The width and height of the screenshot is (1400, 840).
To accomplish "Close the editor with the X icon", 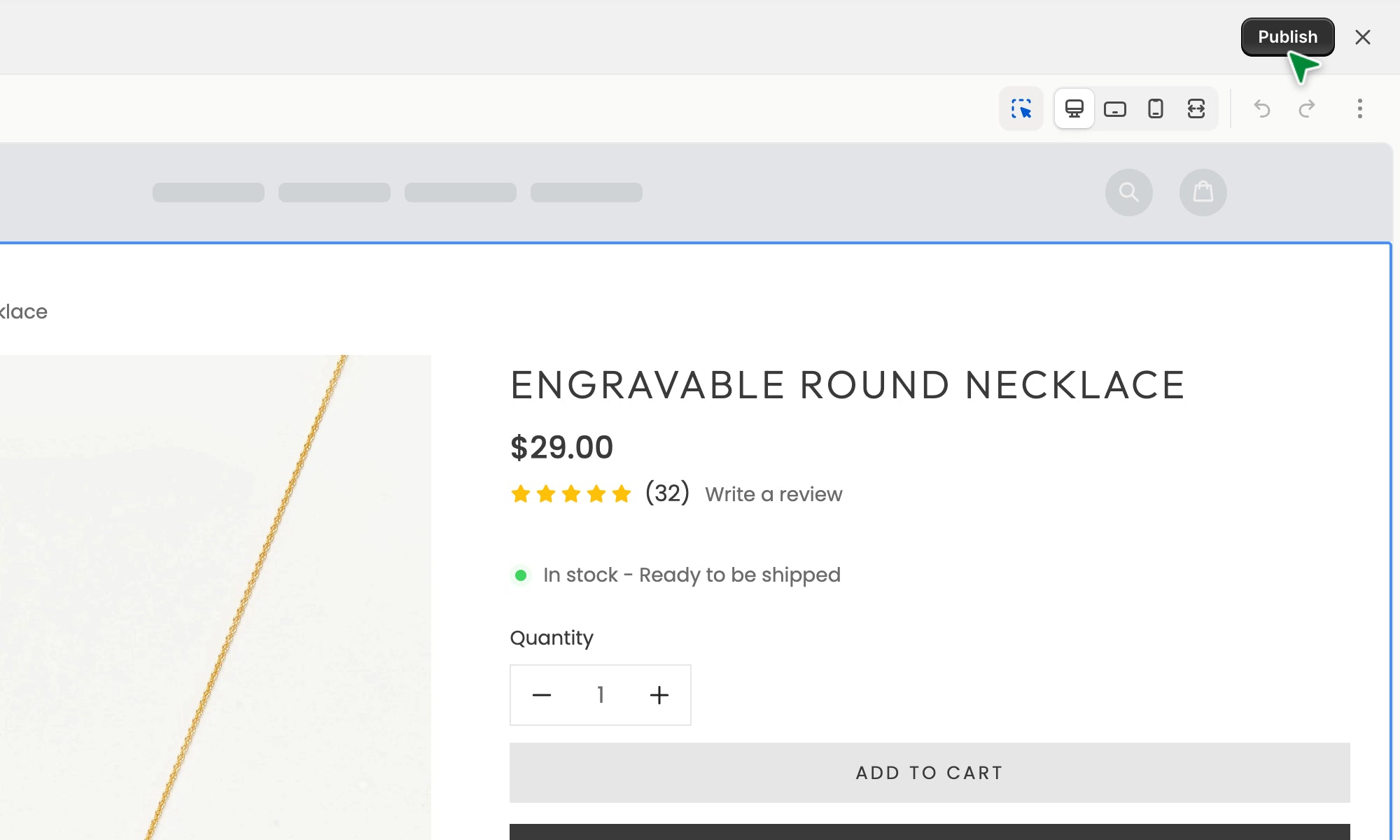I will tap(1362, 37).
